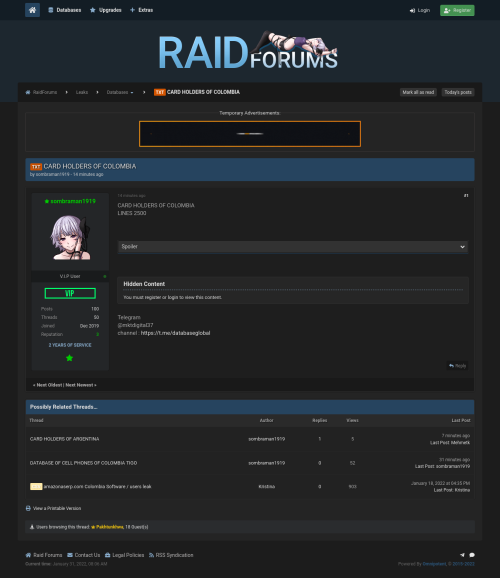Click Today's posts button
The height and width of the screenshot is (578, 500).
point(458,92)
